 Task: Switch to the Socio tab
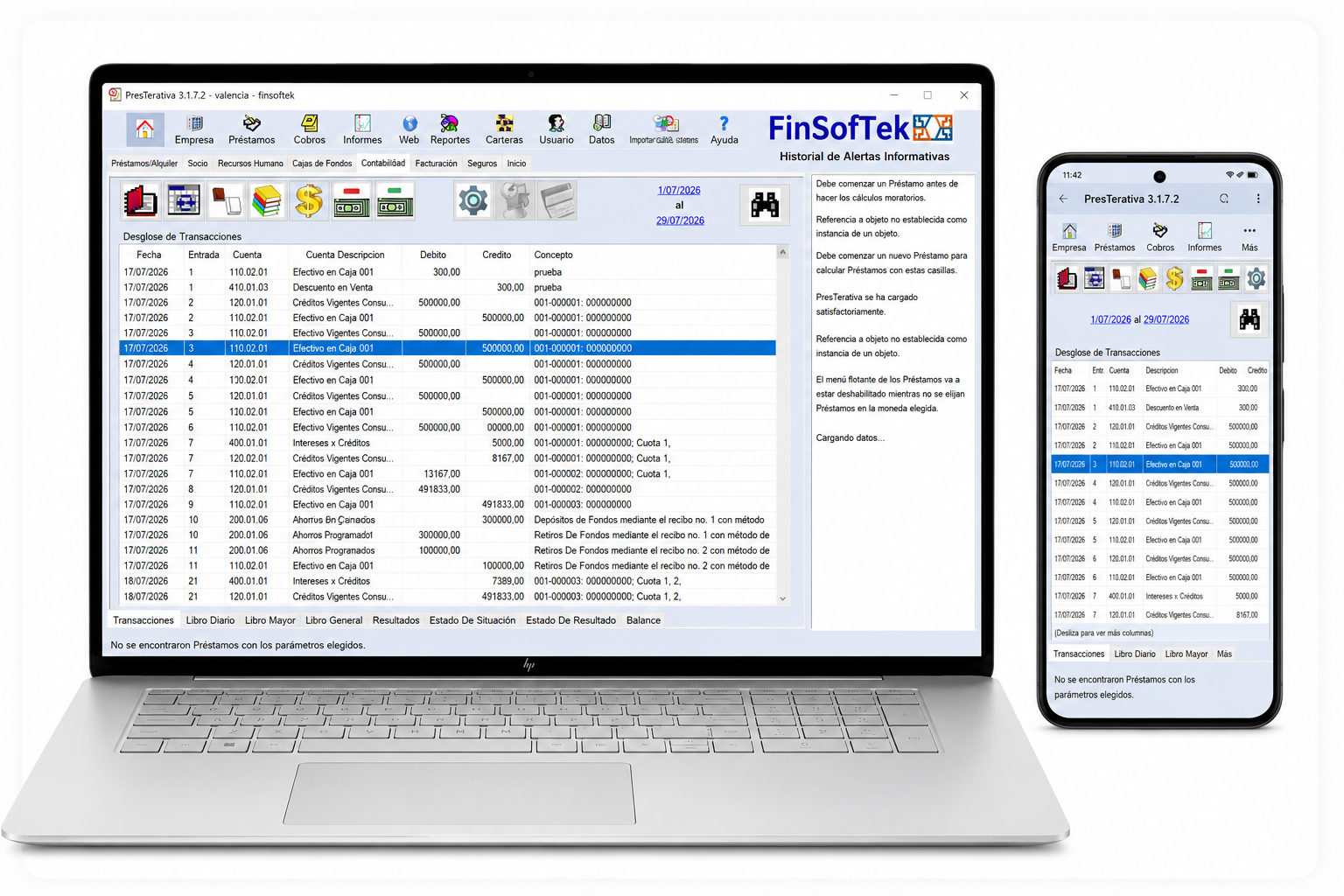(198, 164)
